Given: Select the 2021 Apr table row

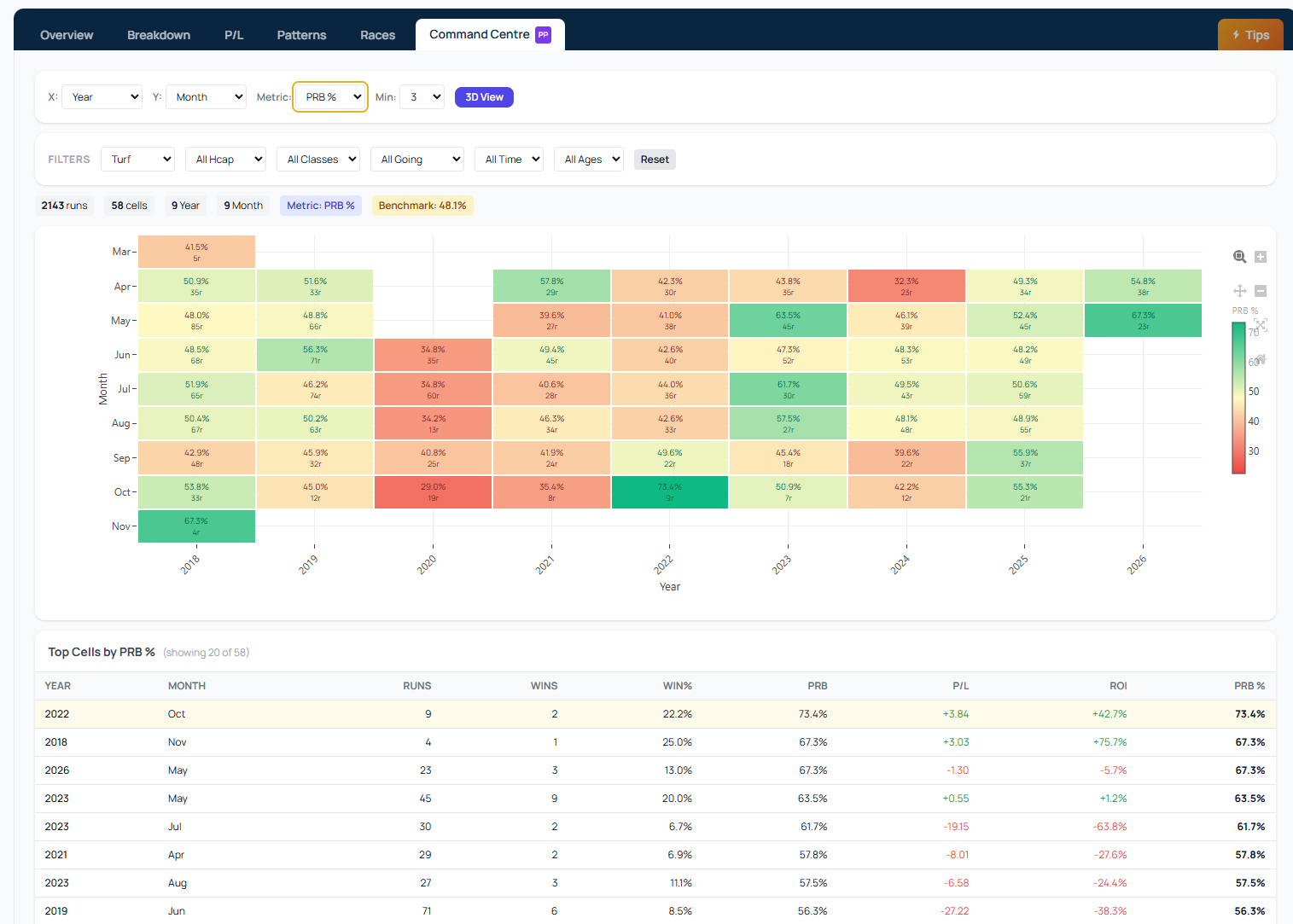Looking at the screenshot, I should click(655, 855).
